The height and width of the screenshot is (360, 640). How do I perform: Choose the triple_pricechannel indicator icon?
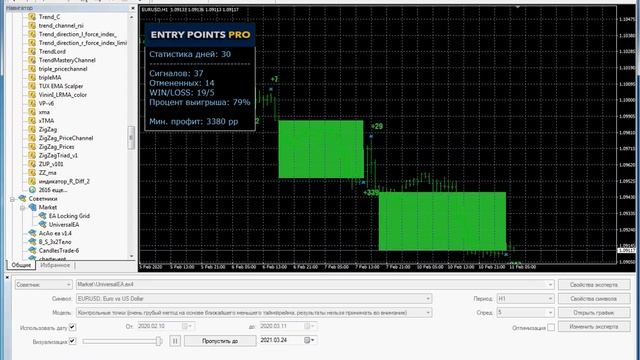click(32, 69)
